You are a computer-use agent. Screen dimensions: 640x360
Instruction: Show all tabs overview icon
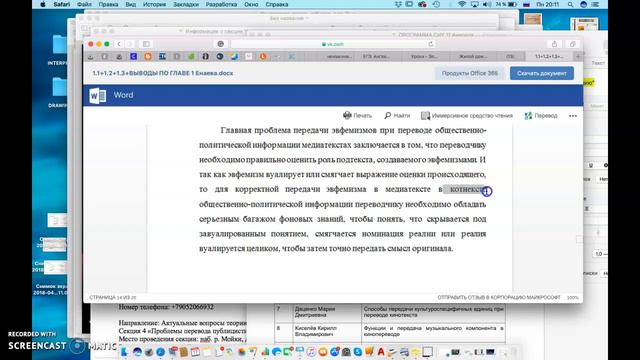[x=572, y=44]
